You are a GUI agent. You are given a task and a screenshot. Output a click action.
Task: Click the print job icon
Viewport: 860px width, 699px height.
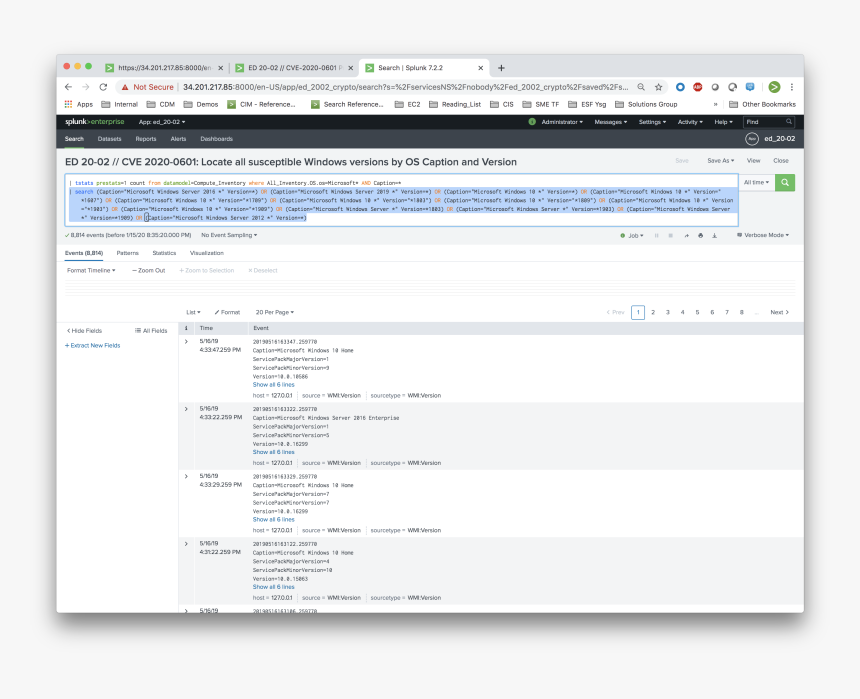700,235
